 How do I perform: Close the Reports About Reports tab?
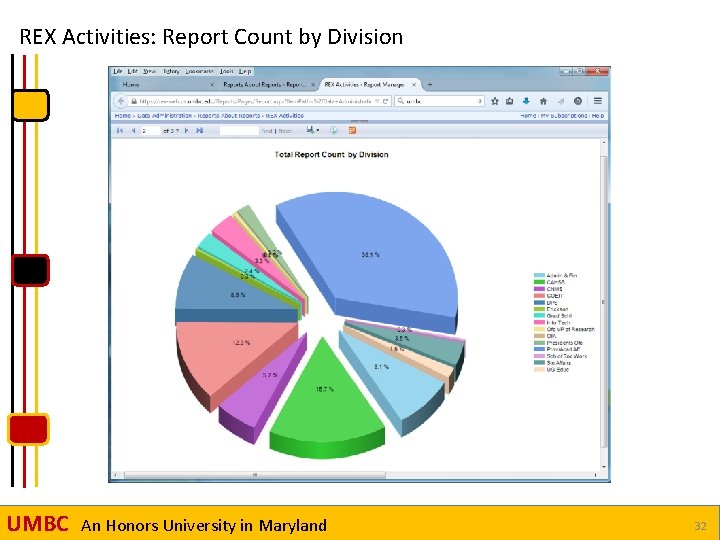pos(313,84)
